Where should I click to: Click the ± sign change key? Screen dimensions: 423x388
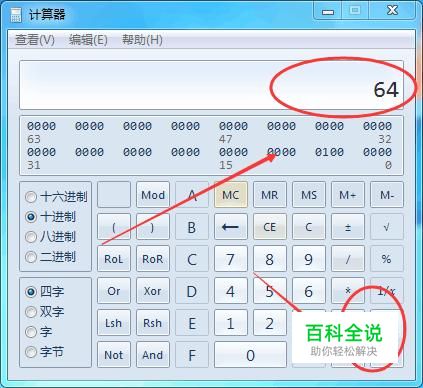[348, 227]
